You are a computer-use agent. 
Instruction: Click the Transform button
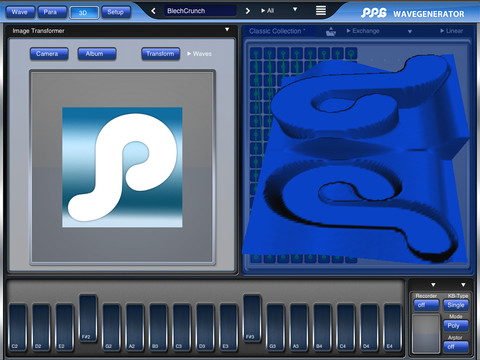click(160, 54)
